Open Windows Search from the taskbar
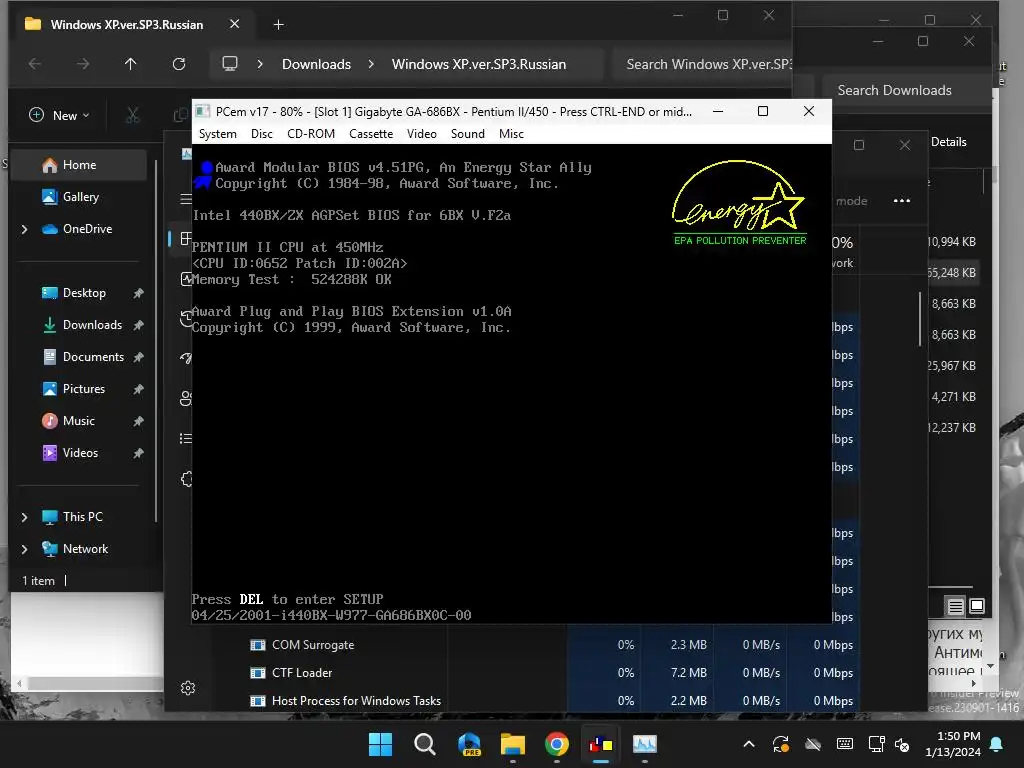 (x=424, y=744)
